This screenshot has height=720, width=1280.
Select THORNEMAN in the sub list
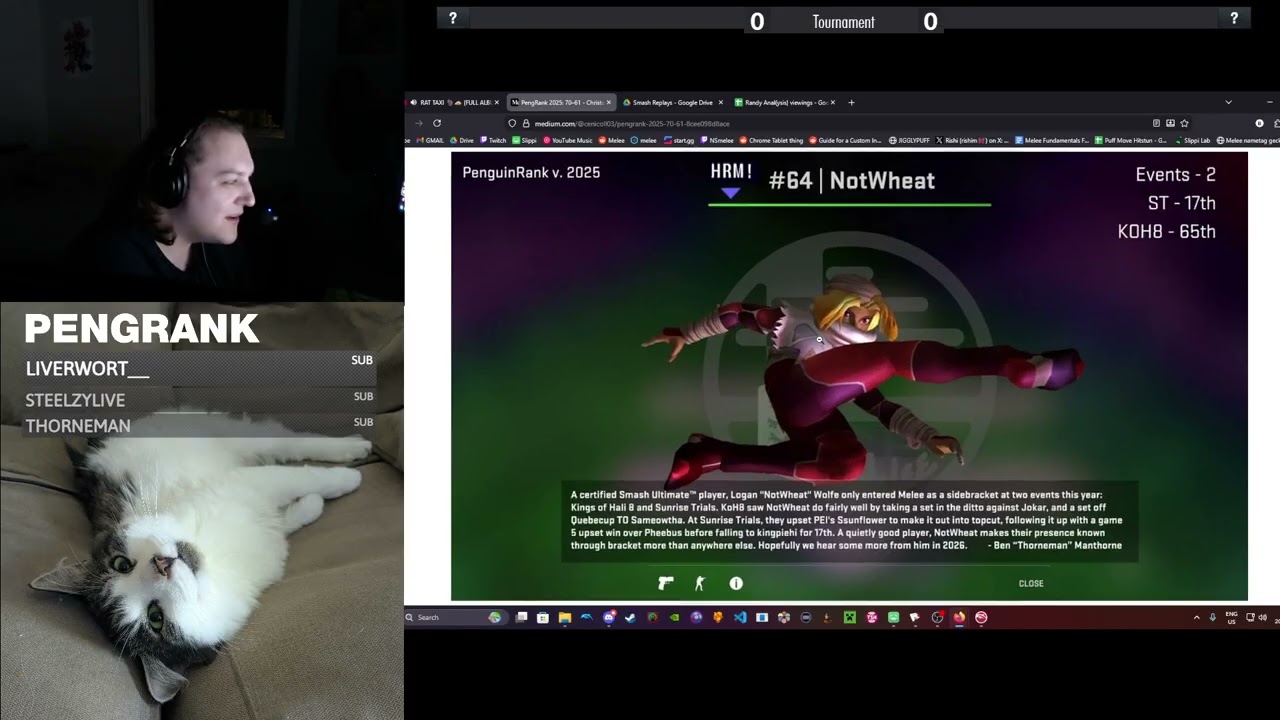[x=200, y=425]
